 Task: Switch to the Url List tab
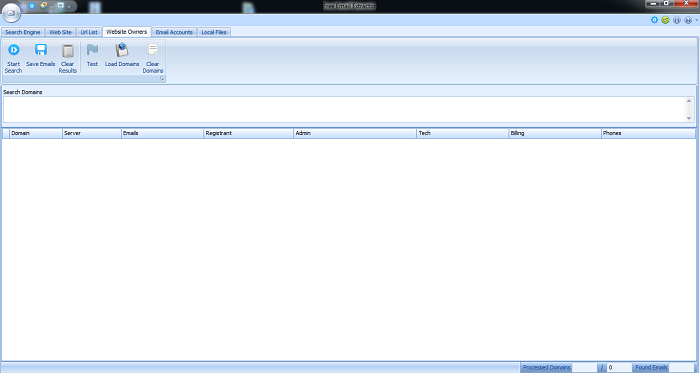[89, 32]
